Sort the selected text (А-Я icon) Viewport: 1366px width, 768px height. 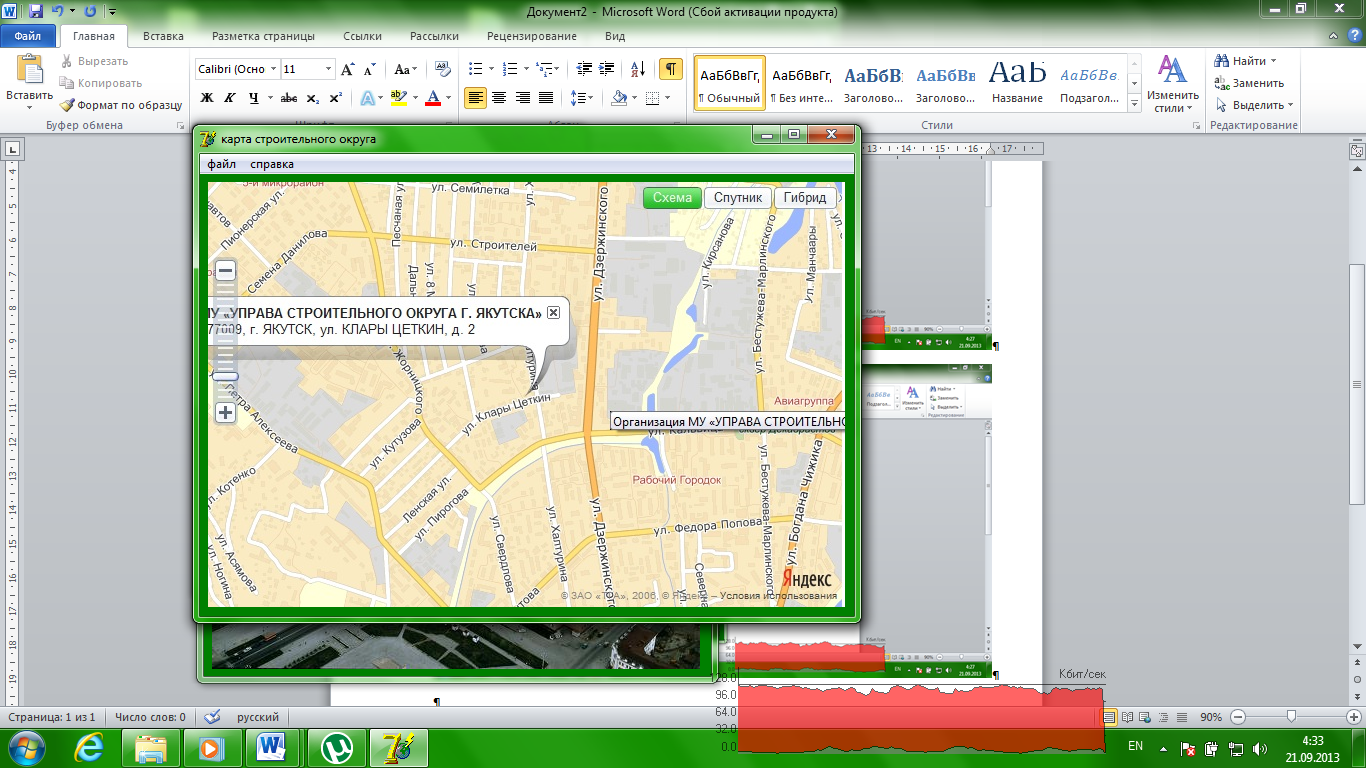637,69
